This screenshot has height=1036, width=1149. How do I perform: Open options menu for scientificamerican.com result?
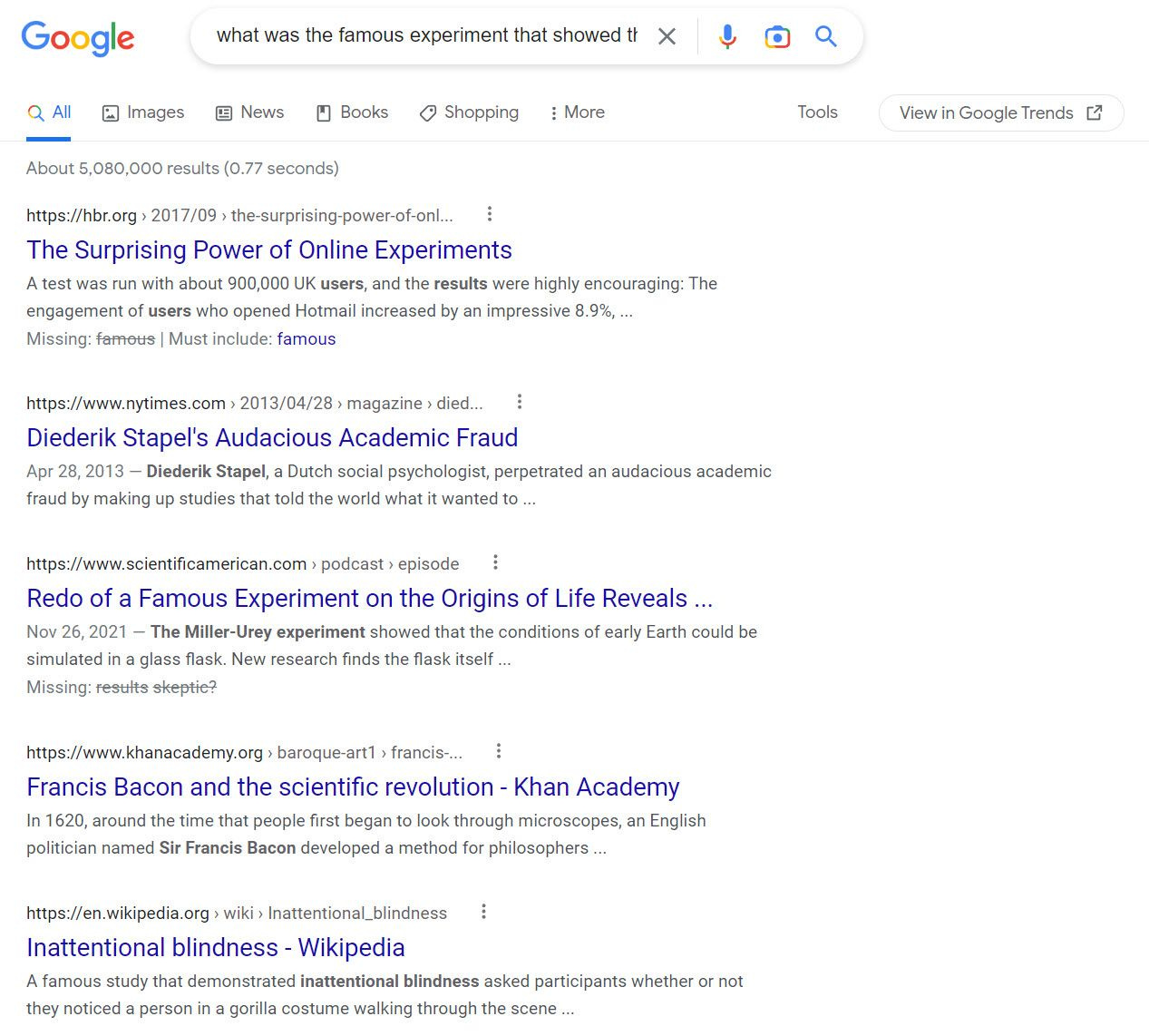[x=495, y=562]
